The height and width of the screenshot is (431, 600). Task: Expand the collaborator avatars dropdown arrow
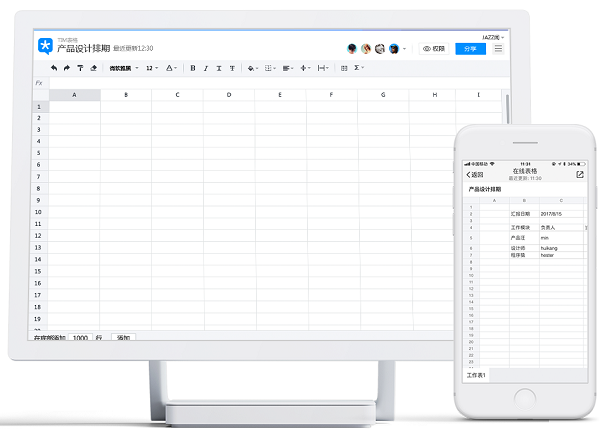point(407,48)
